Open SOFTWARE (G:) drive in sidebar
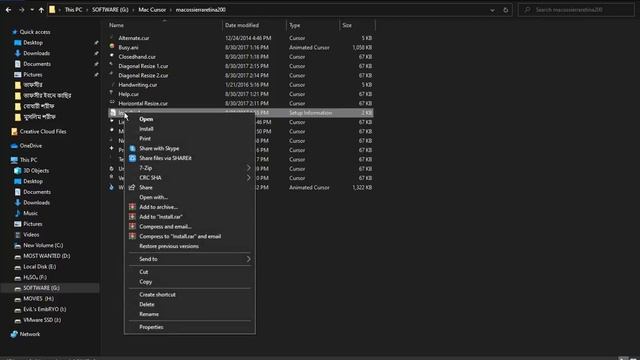640x360 pixels. tap(41, 288)
